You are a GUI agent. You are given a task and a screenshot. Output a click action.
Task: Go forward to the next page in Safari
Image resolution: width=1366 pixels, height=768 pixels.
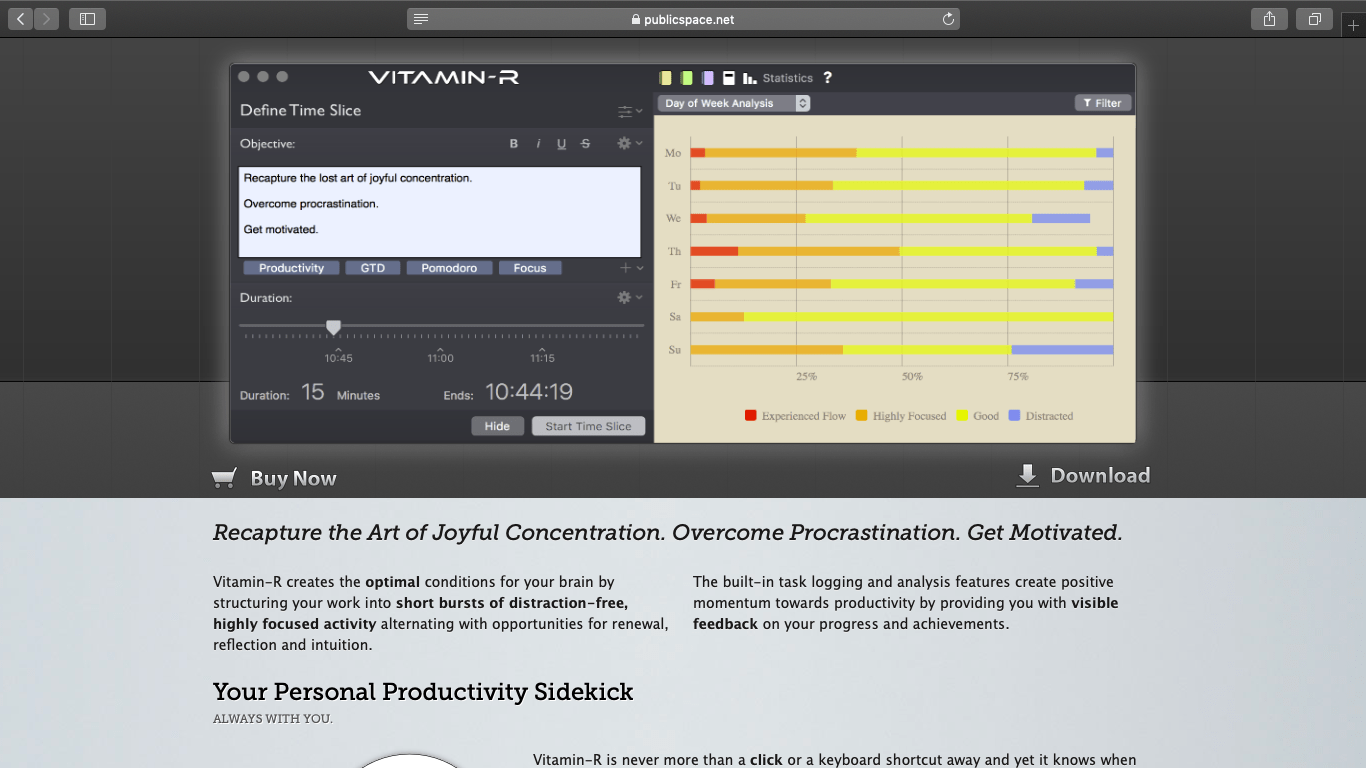point(46,19)
